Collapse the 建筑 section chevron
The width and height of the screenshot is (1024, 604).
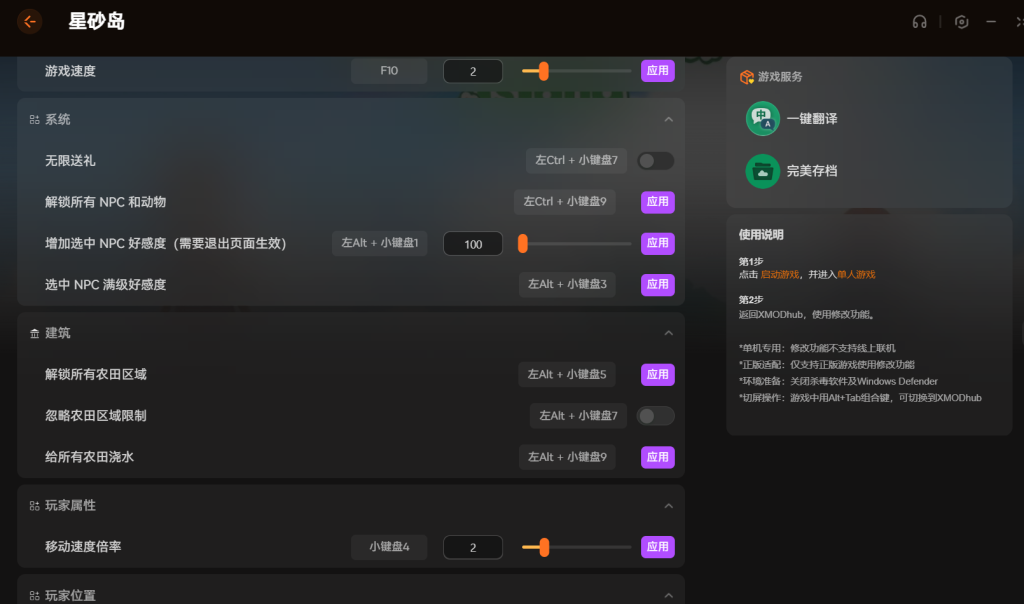coord(668,333)
